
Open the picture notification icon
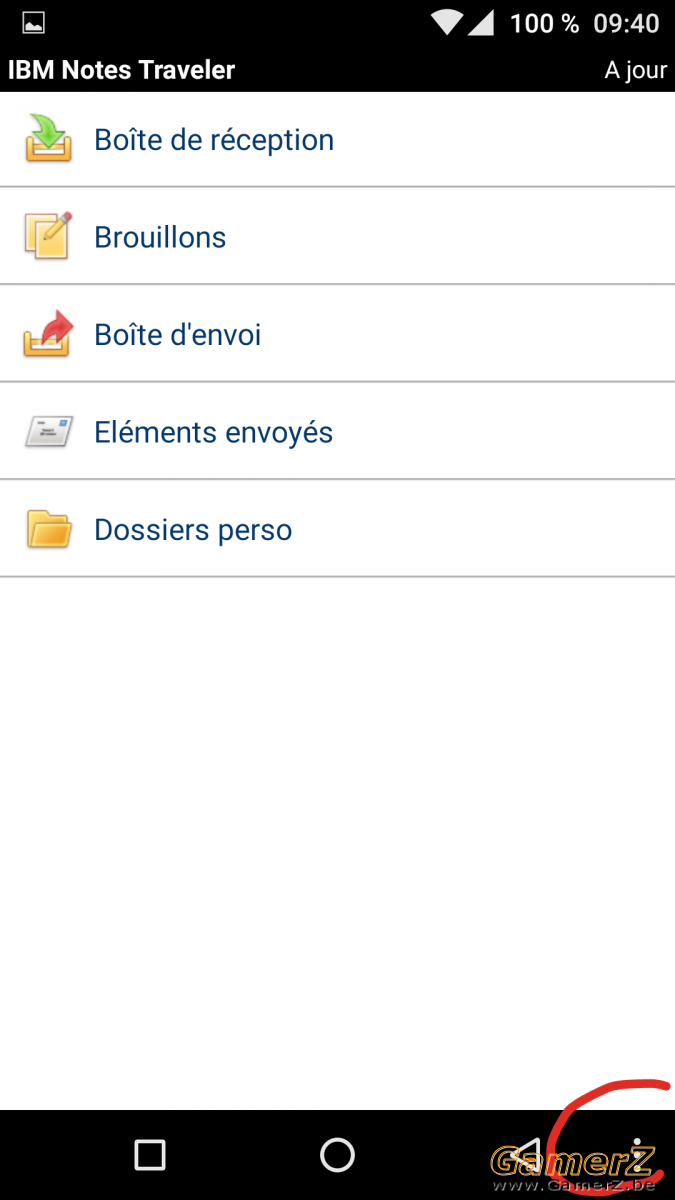[34, 22]
